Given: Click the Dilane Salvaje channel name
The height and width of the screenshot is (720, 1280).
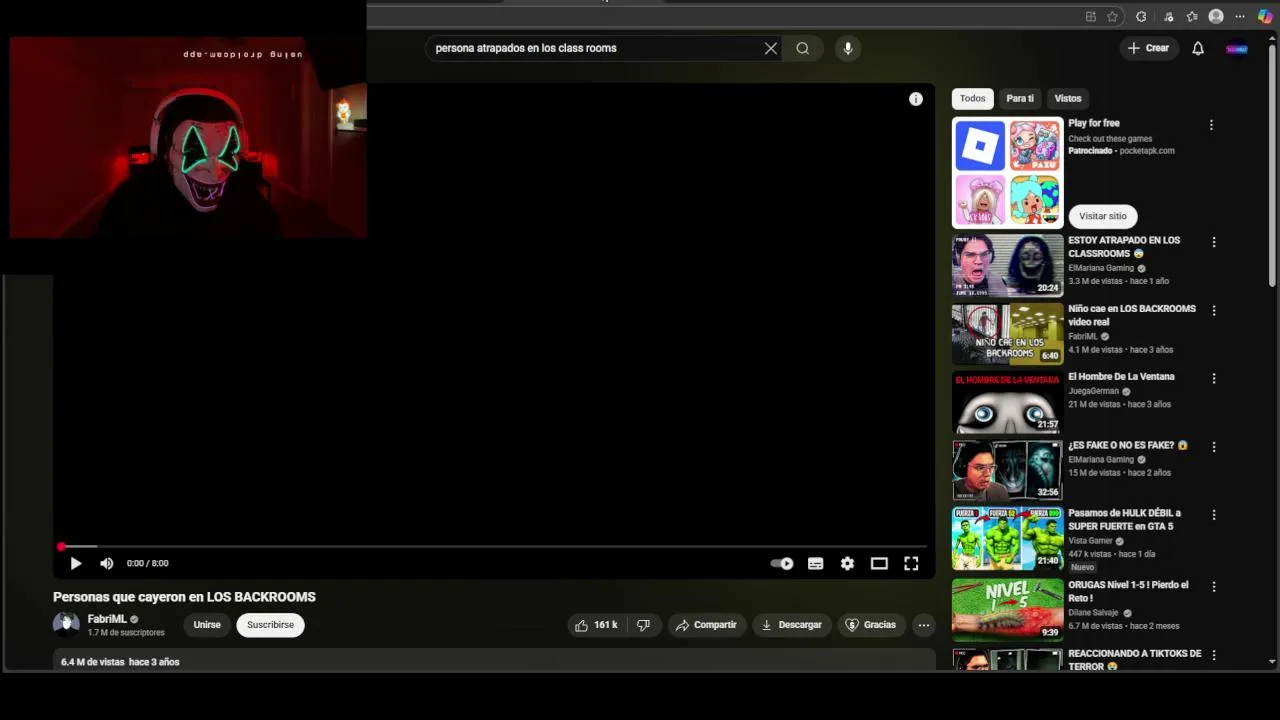Looking at the screenshot, I should 1093,613.
